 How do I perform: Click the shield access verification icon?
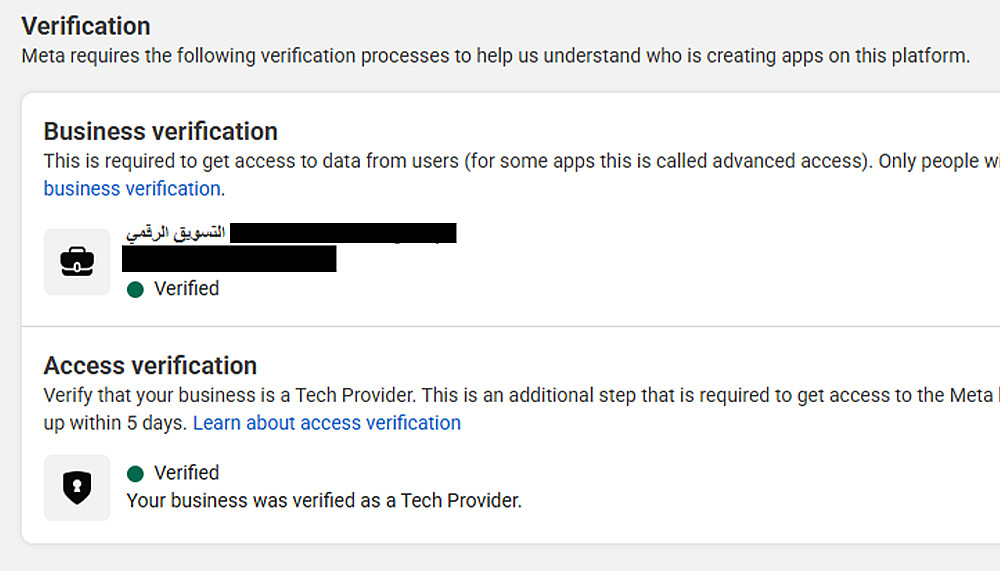click(77, 487)
